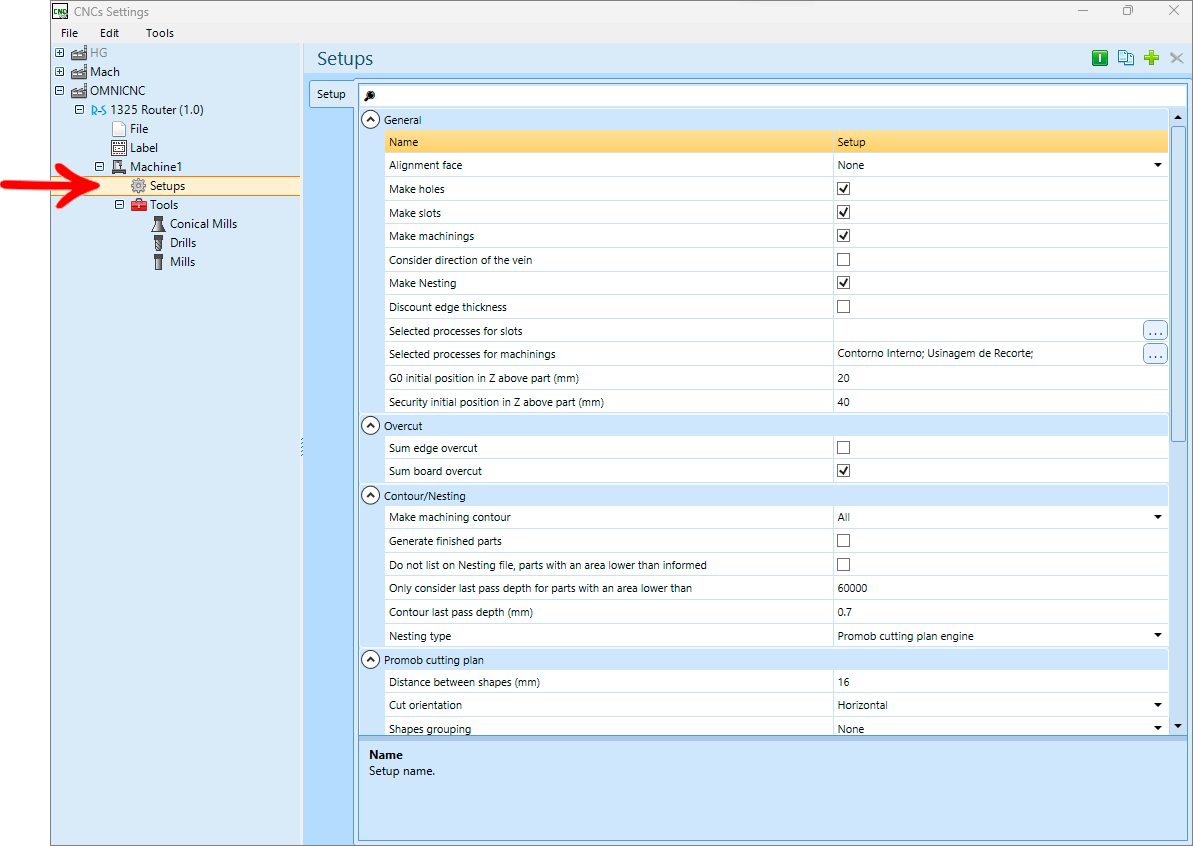Collapse the Overcut section
The width and height of the screenshot is (1193, 846).
(370, 426)
